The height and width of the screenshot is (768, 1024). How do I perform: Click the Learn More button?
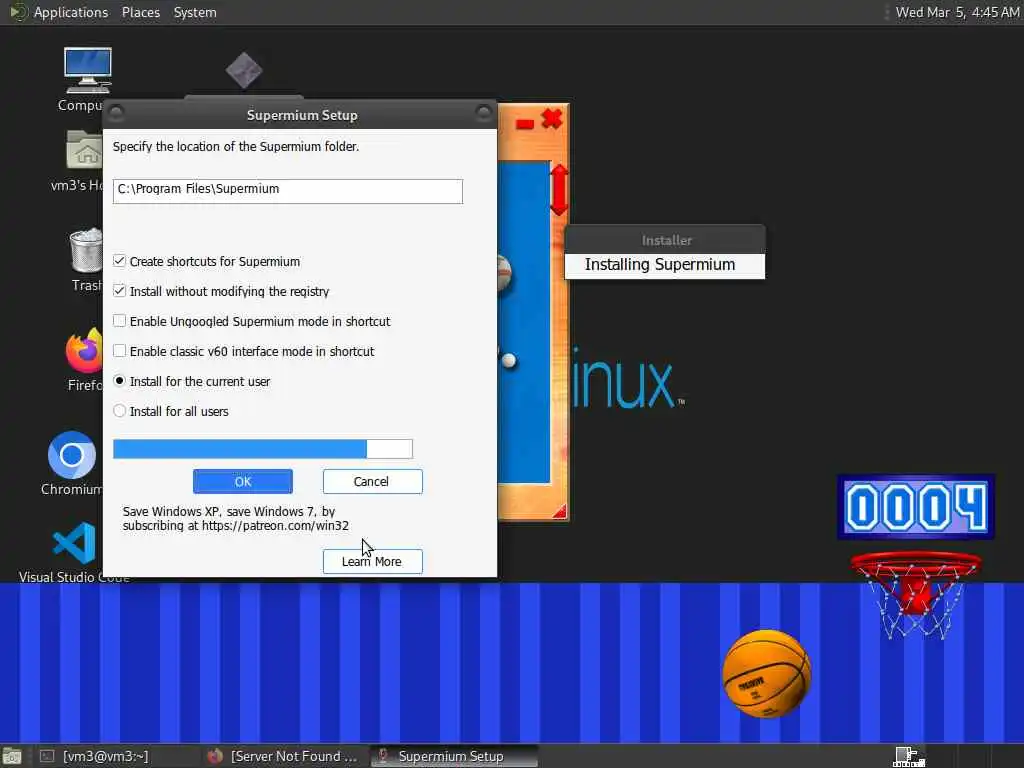point(372,562)
